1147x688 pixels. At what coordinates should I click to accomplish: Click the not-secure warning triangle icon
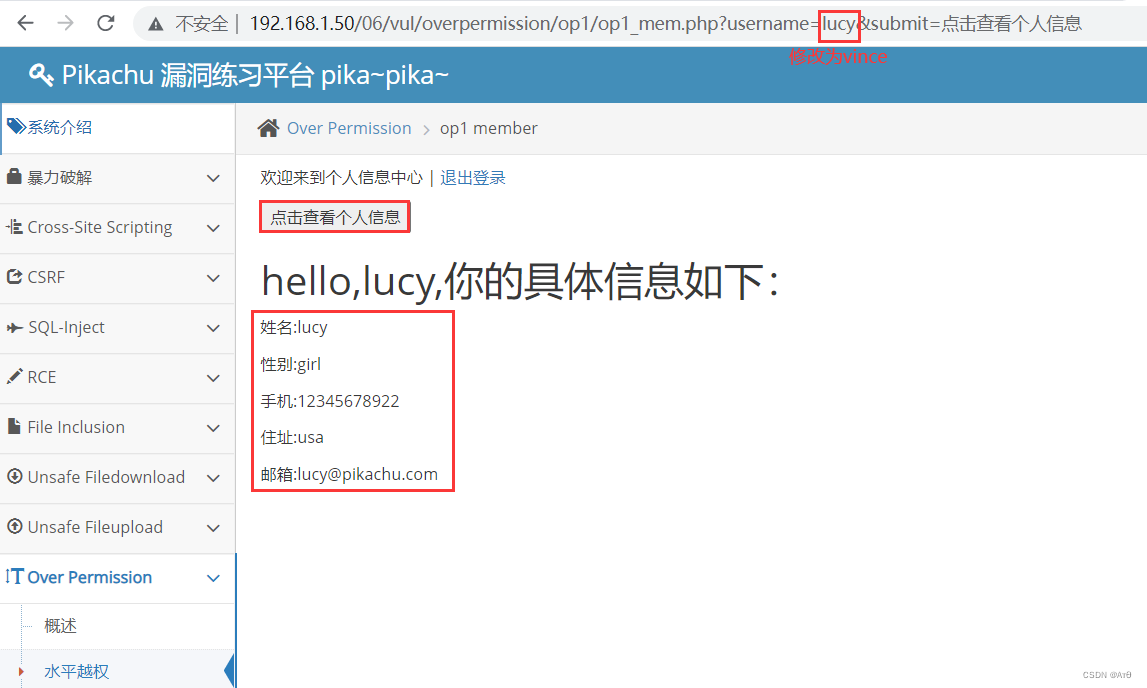(x=155, y=24)
